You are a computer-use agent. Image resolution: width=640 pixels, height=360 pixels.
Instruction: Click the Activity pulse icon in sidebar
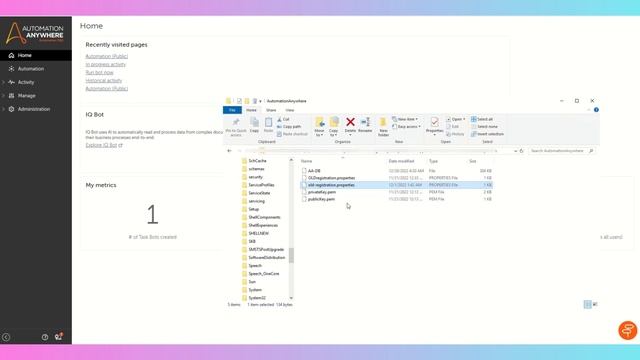pos(11,82)
